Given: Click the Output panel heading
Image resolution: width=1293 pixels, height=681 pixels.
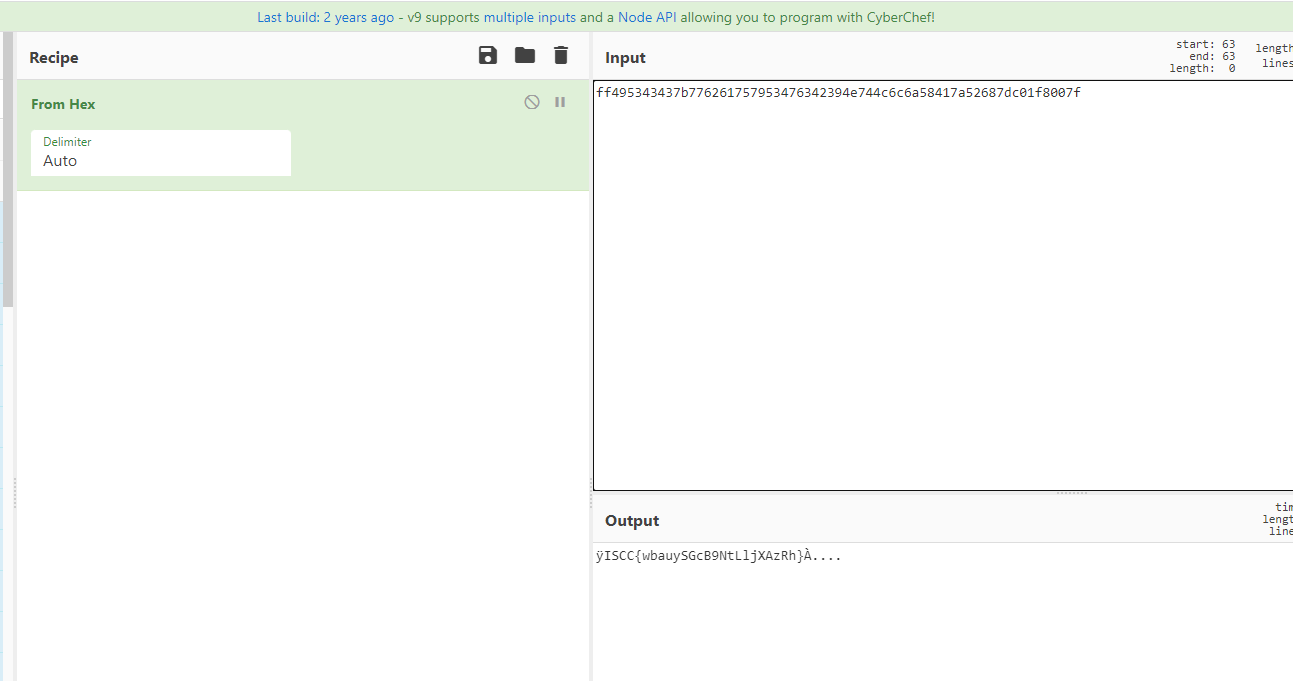Looking at the screenshot, I should pyautogui.click(x=632, y=521).
